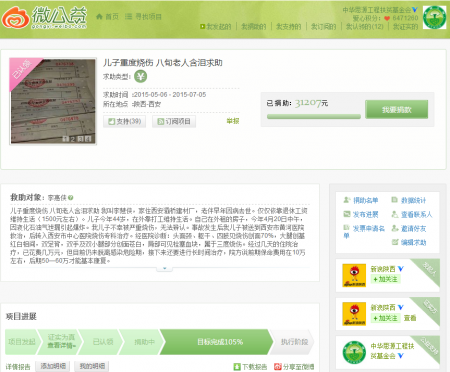Click the green 我要捐款 button
Image resolution: width=450 pixels, height=372 pixels.
396,109
